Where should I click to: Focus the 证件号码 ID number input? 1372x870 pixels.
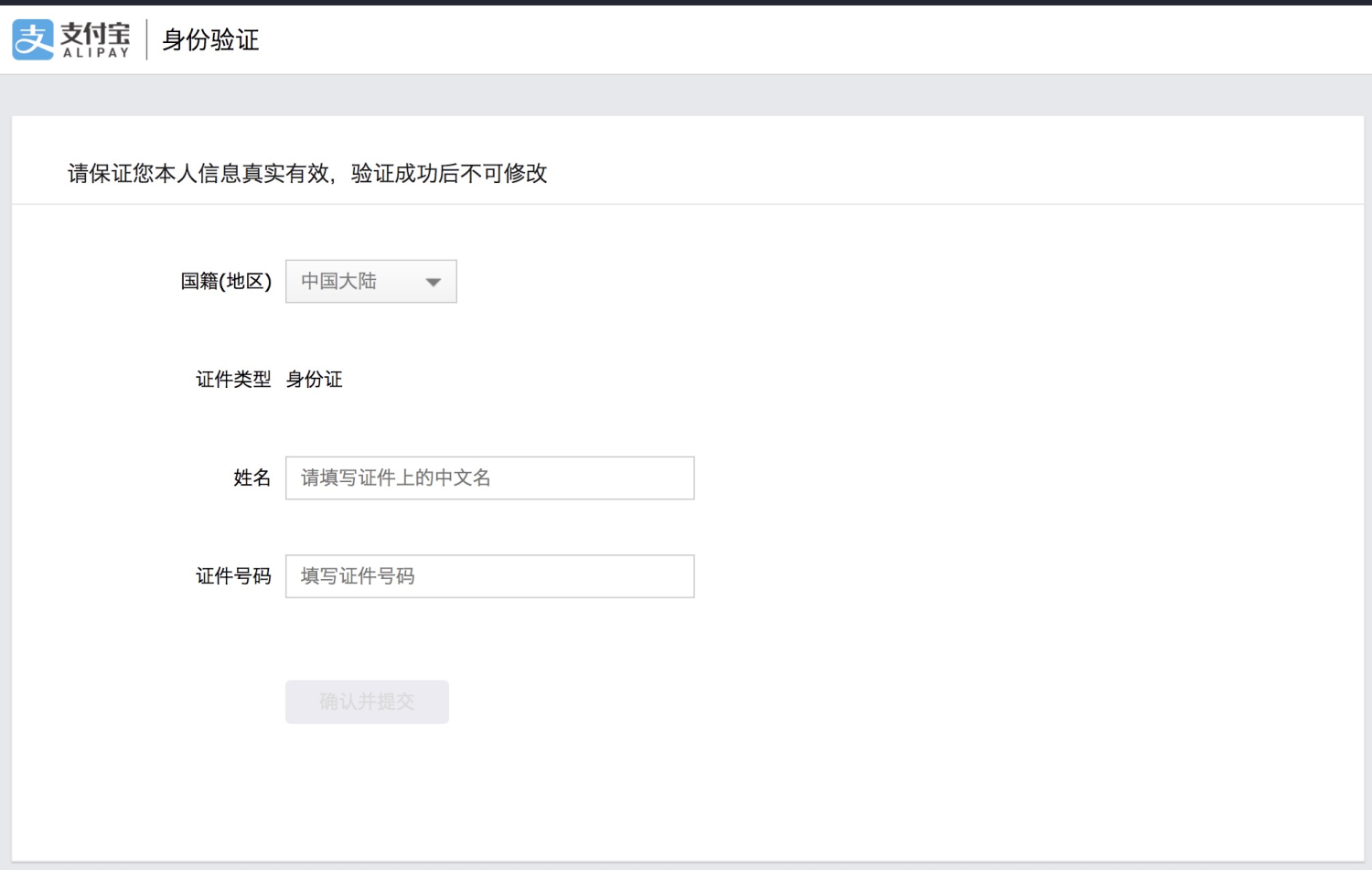coord(489,576)
